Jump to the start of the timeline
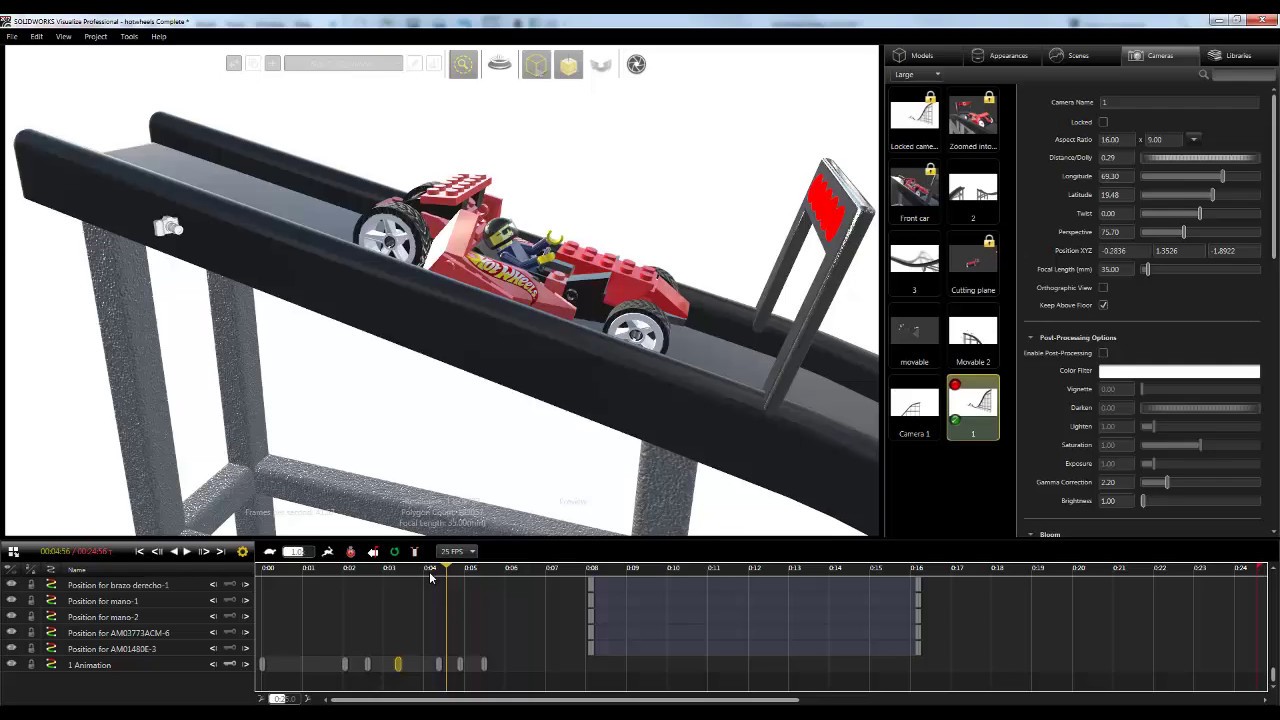 point(140,551)
